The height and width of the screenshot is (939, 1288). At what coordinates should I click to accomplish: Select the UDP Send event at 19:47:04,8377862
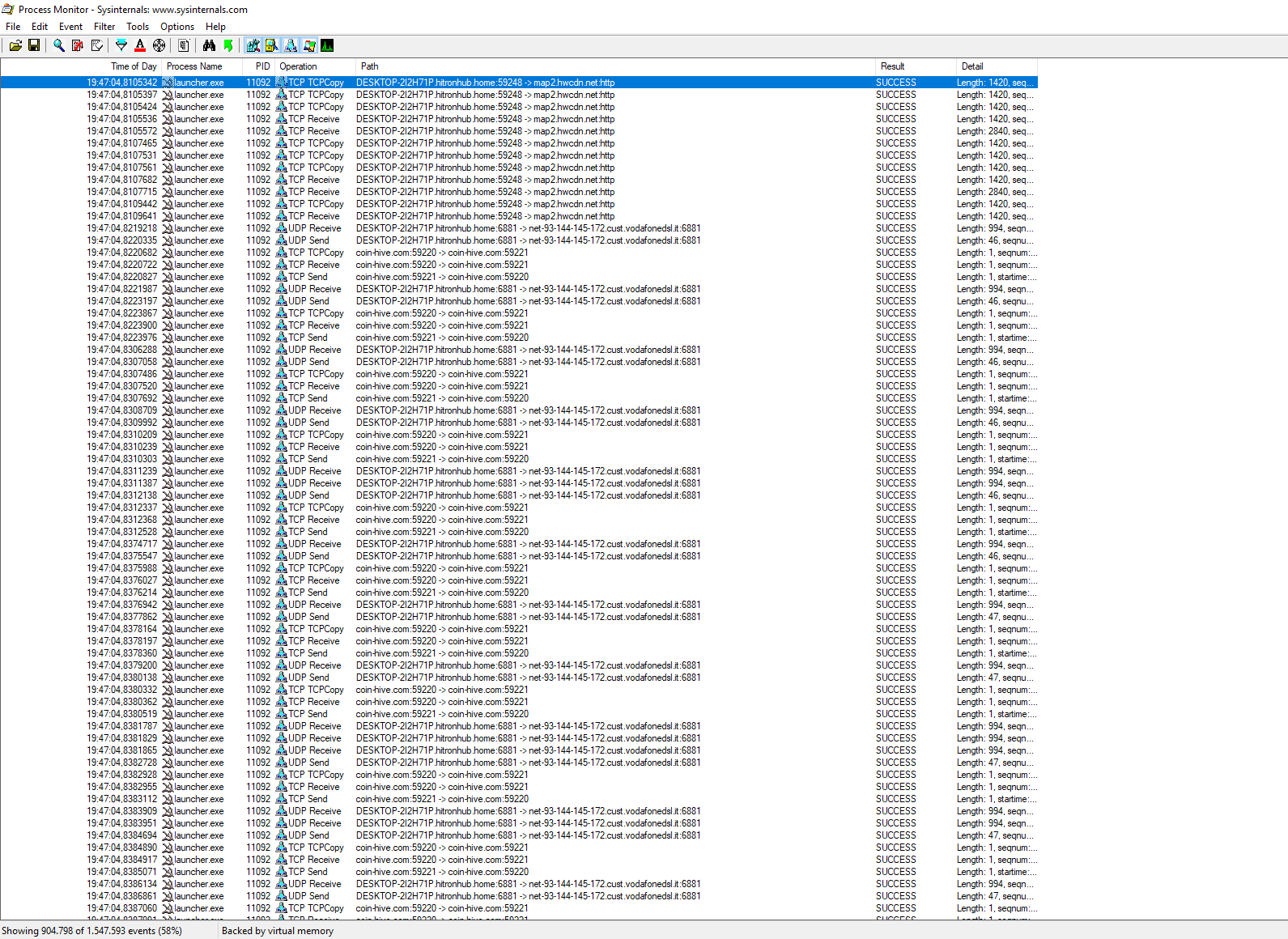tap(518, 617)
